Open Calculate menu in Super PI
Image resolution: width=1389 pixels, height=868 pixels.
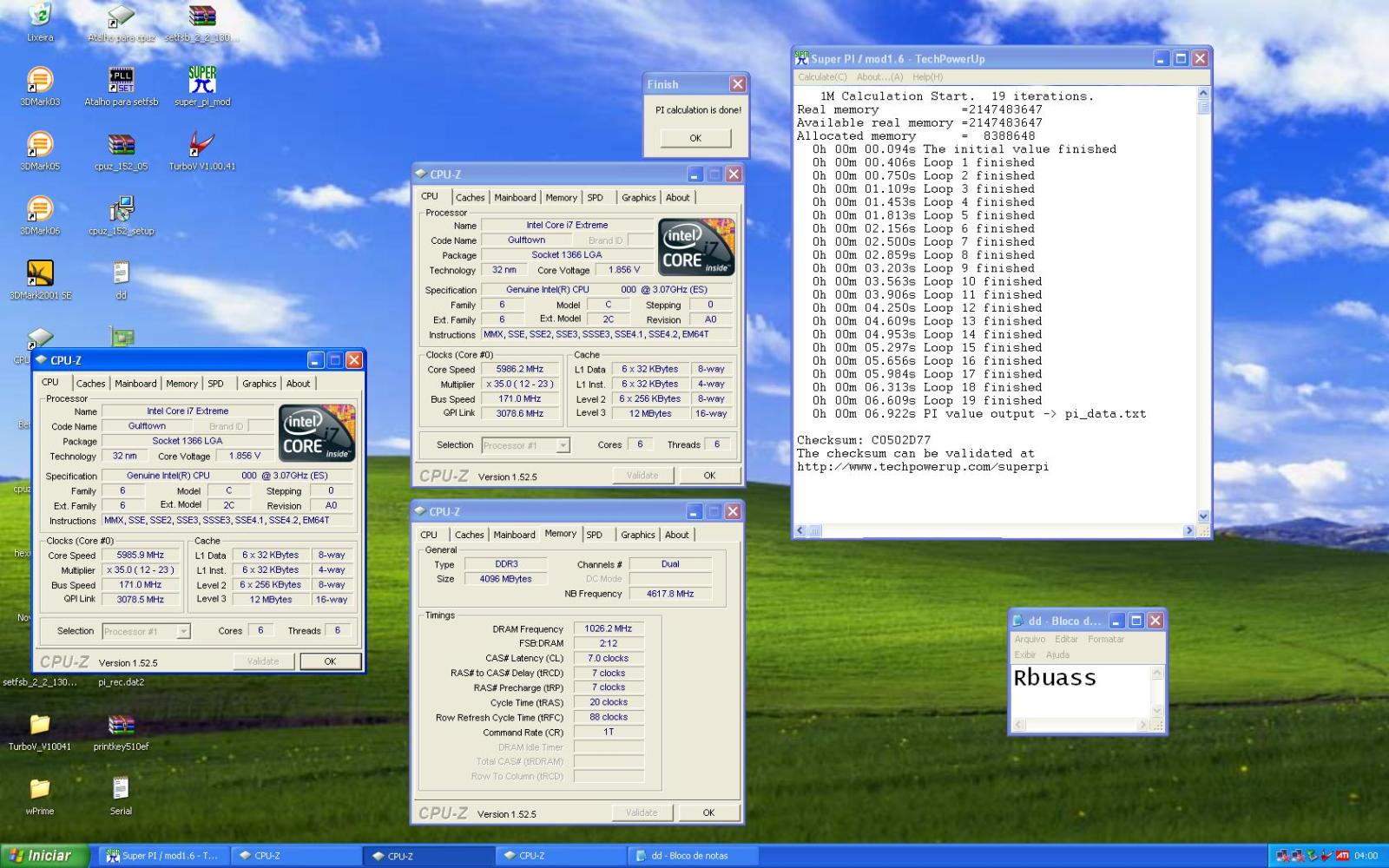(821, 77)
